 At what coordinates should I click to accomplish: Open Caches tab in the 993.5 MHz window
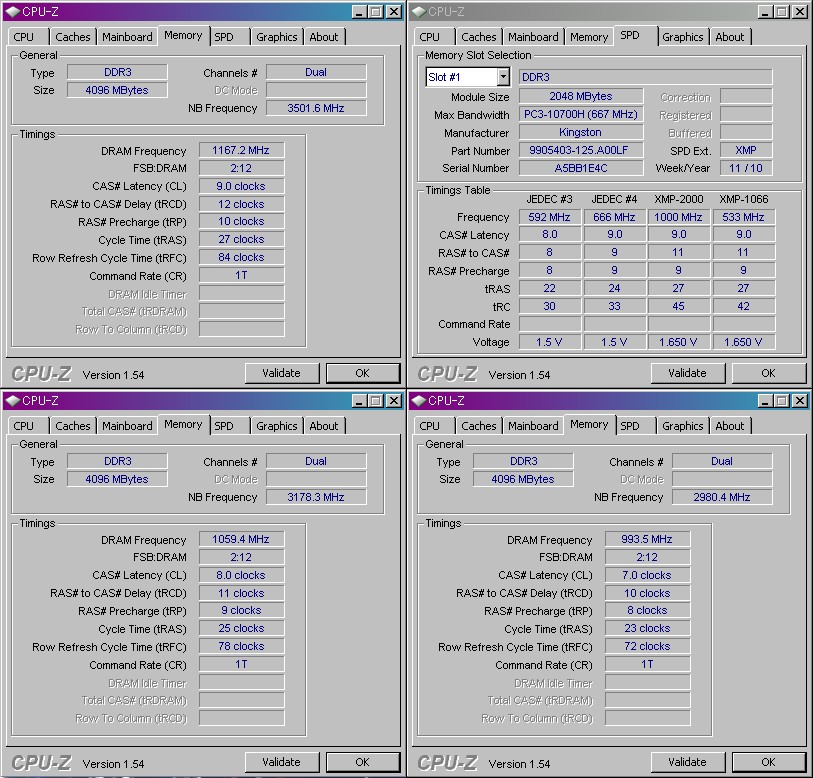point(479,426)
